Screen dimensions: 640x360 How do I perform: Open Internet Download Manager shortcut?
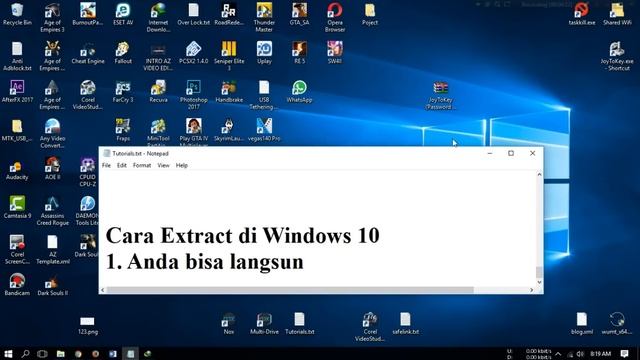pyautogui.click(x=158, y=18)
